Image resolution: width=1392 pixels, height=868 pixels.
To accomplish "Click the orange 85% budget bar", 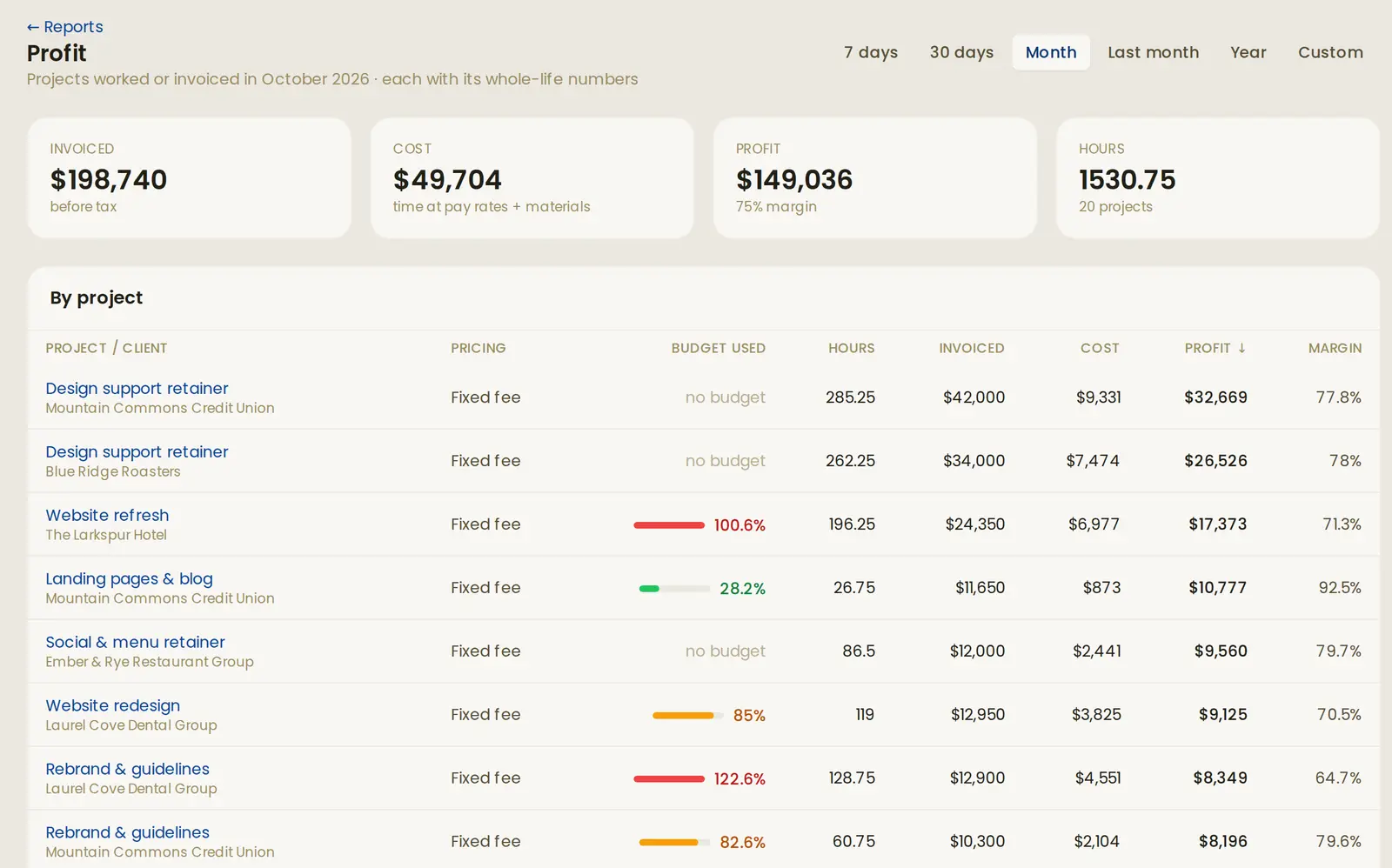I will 687,716.
